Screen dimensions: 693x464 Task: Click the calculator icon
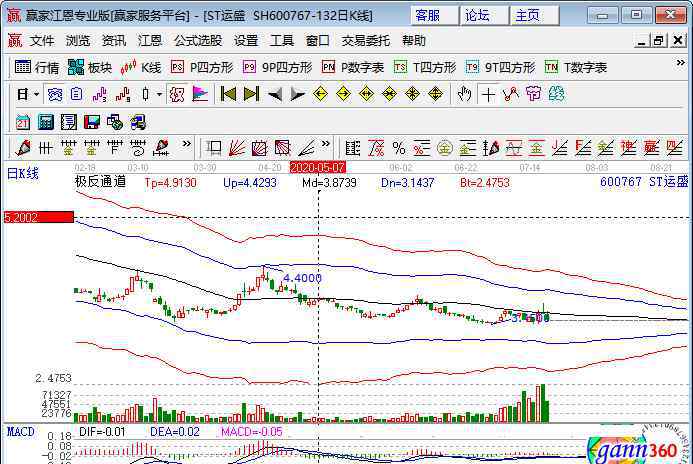[45, 121]
